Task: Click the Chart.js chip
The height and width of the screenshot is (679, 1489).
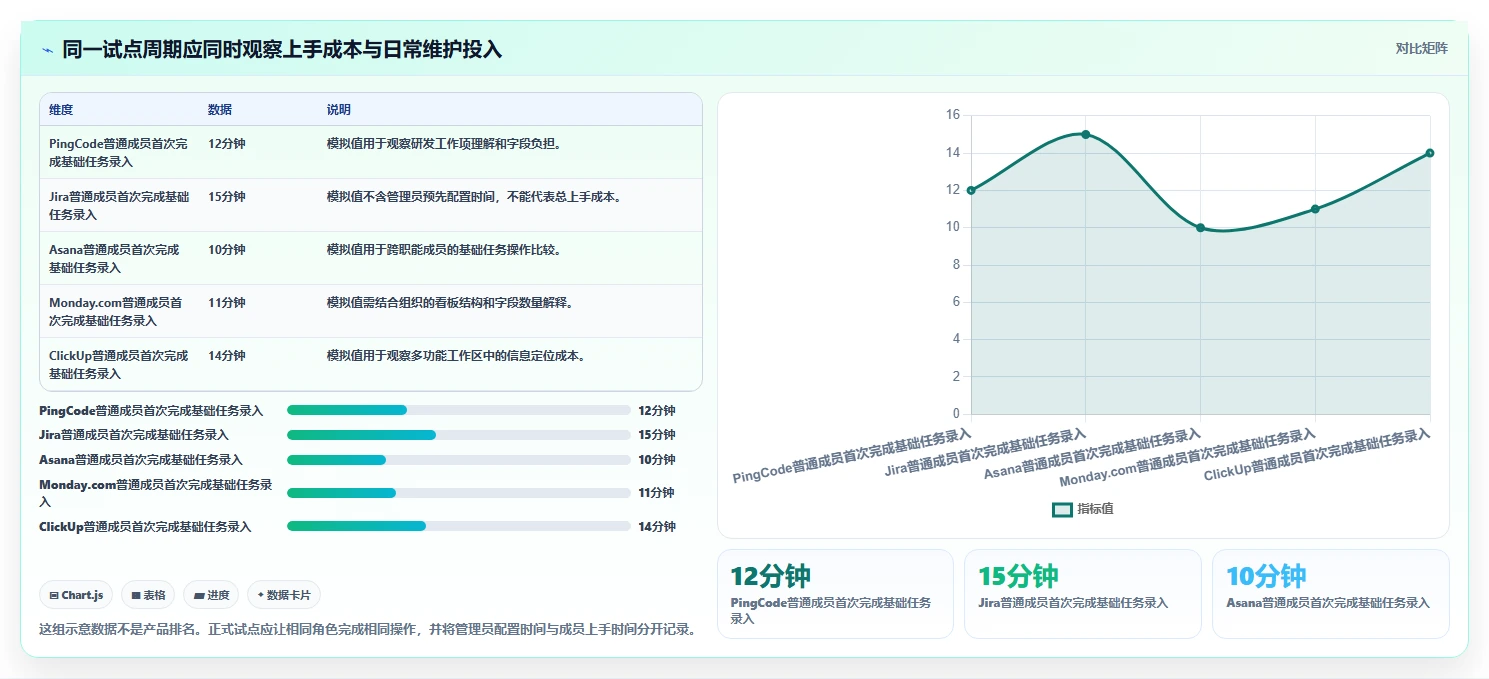Action: pos(77,595)
